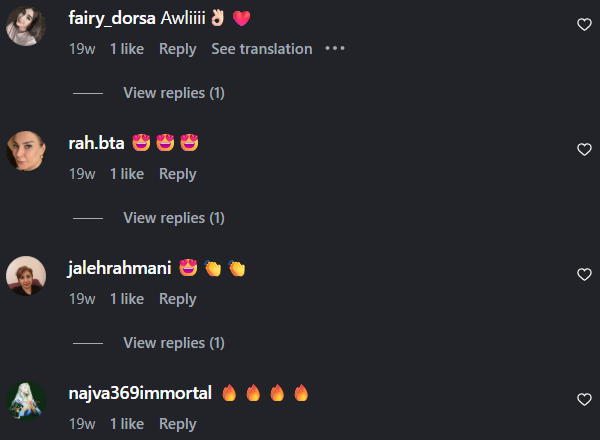Reply to rah.bta's comment
600x440 pixels.
pos(178,174)
